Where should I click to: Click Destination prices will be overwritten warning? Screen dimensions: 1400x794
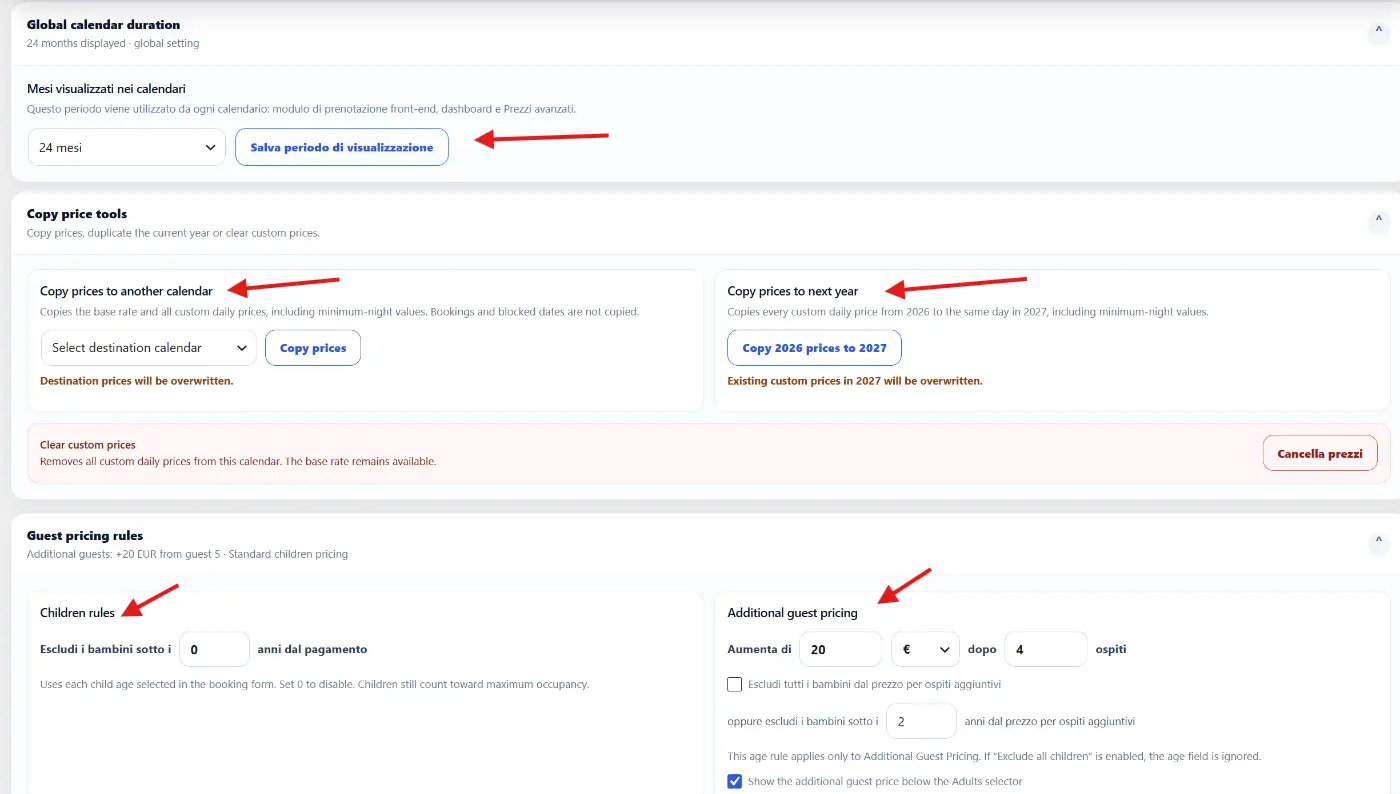pyautogui.click(x=136, y=381)
